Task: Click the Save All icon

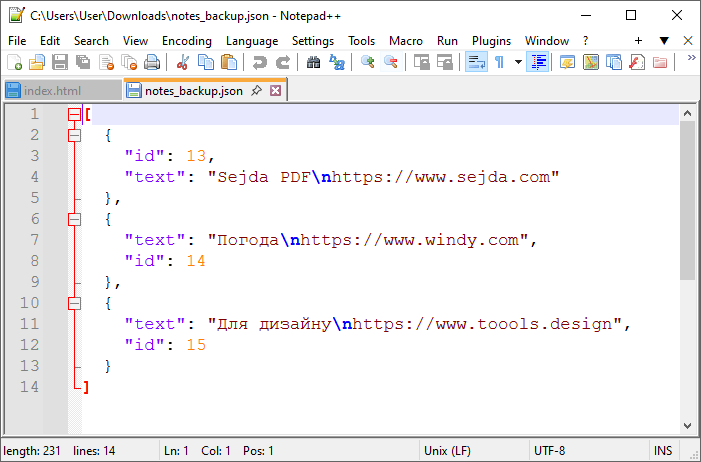Action: pos(83,62)
